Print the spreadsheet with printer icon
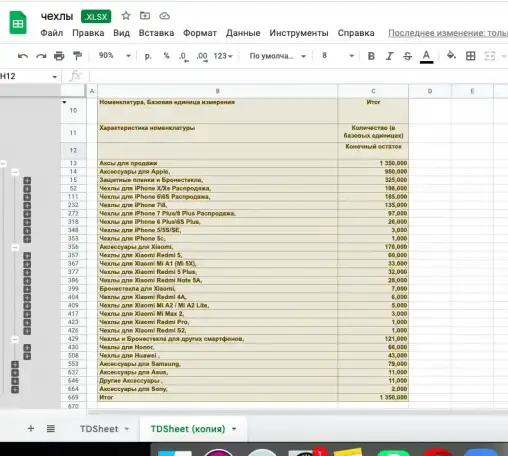This screenshot has width=508, height=456. pos(59,56)
